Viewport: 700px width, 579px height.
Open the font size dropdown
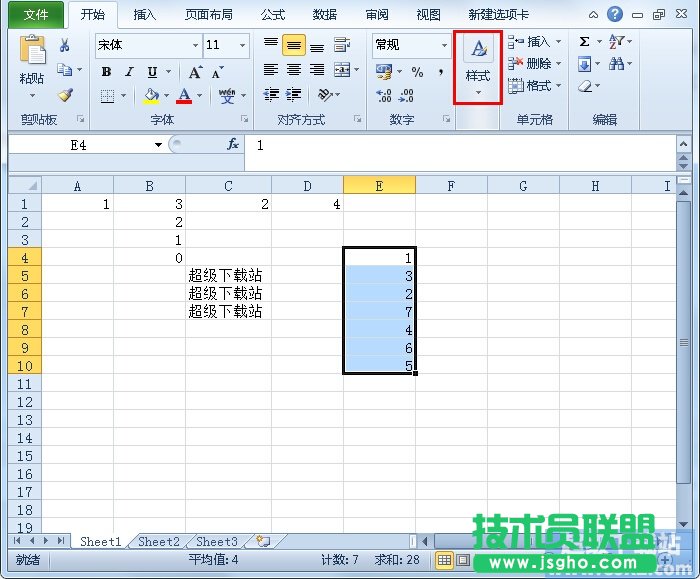[x=242, y=45]
